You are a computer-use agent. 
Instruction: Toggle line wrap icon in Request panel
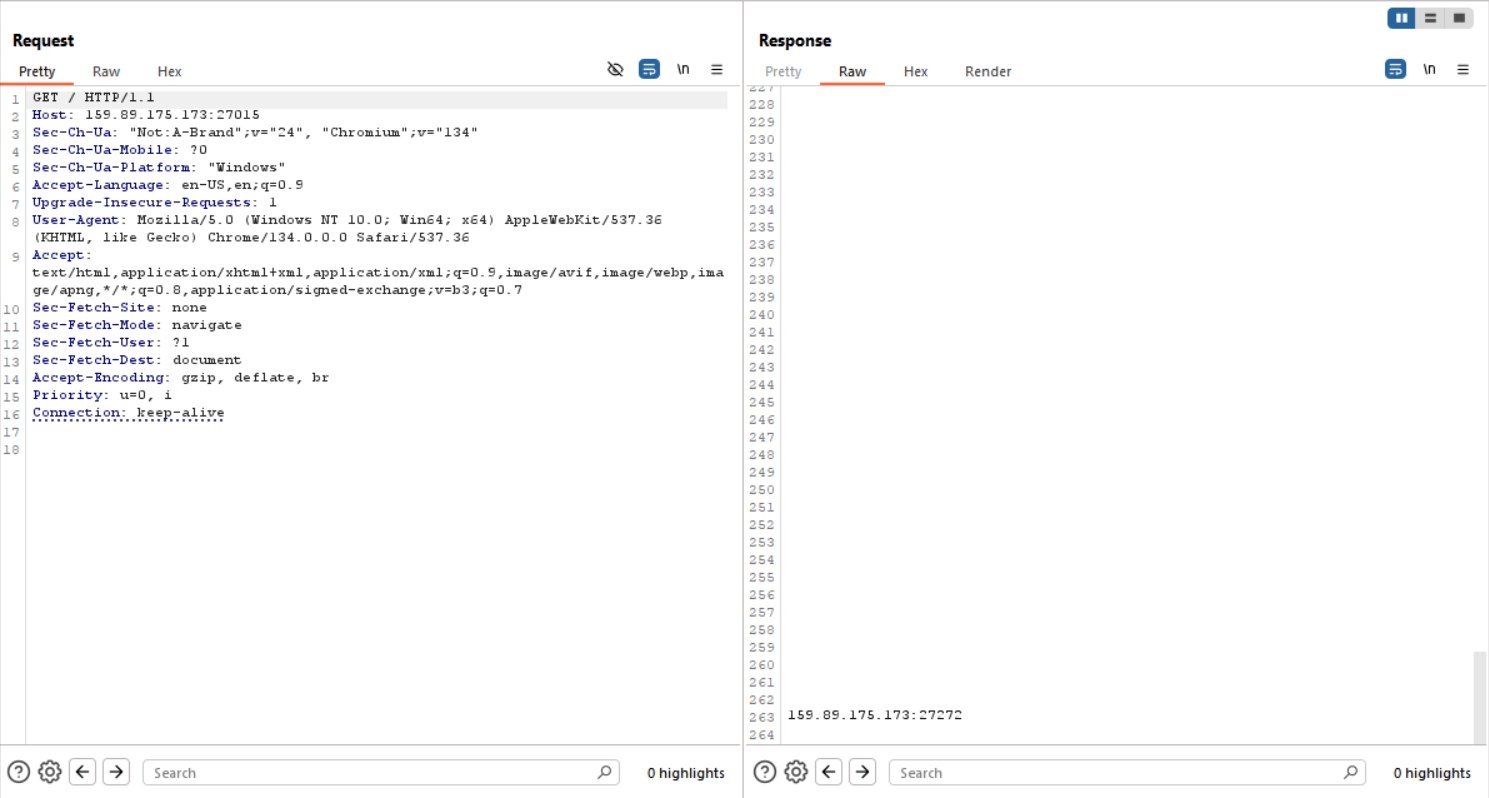coord(649,69)
